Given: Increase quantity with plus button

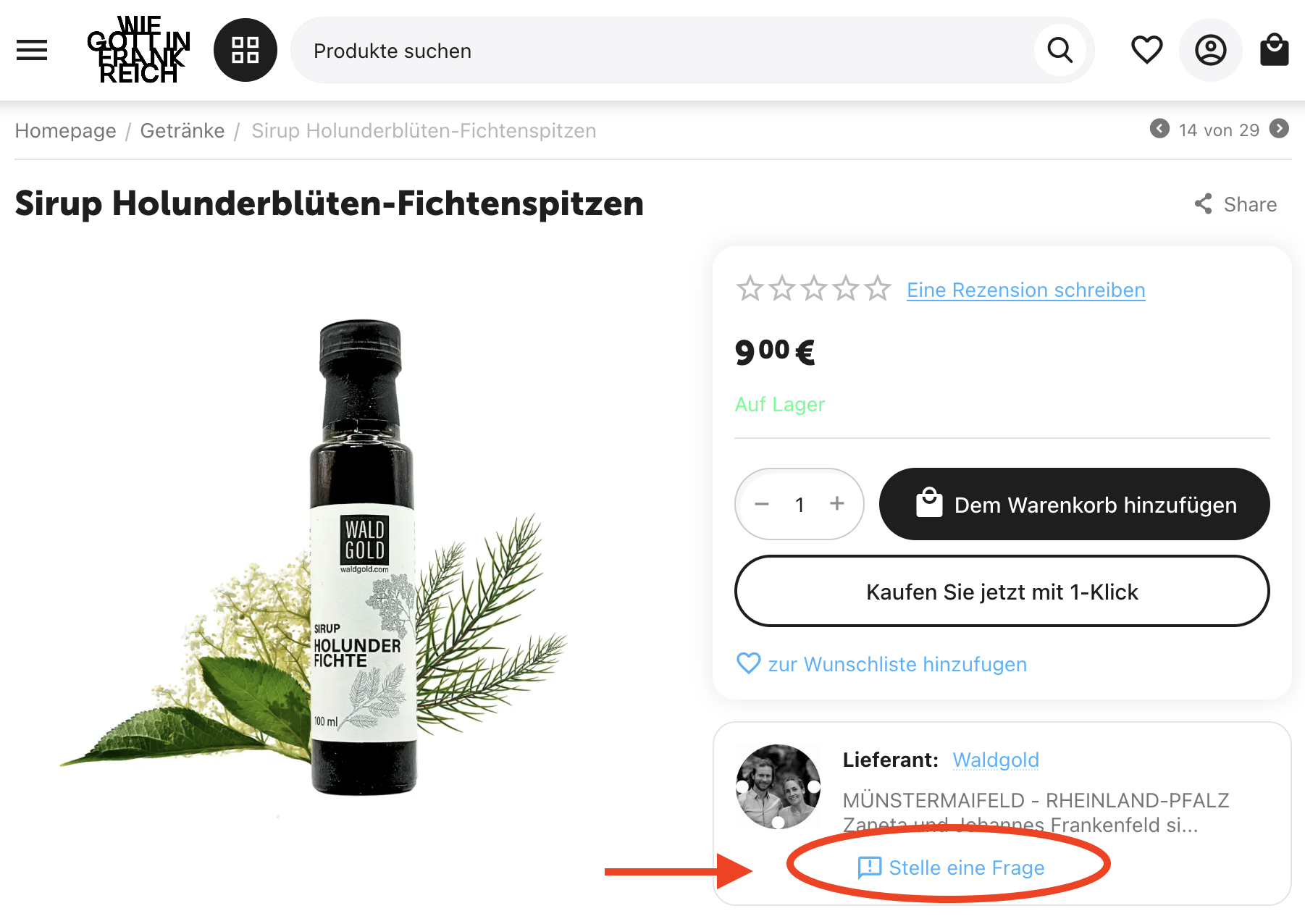Looking at the screenshot, I should (837, 503).
